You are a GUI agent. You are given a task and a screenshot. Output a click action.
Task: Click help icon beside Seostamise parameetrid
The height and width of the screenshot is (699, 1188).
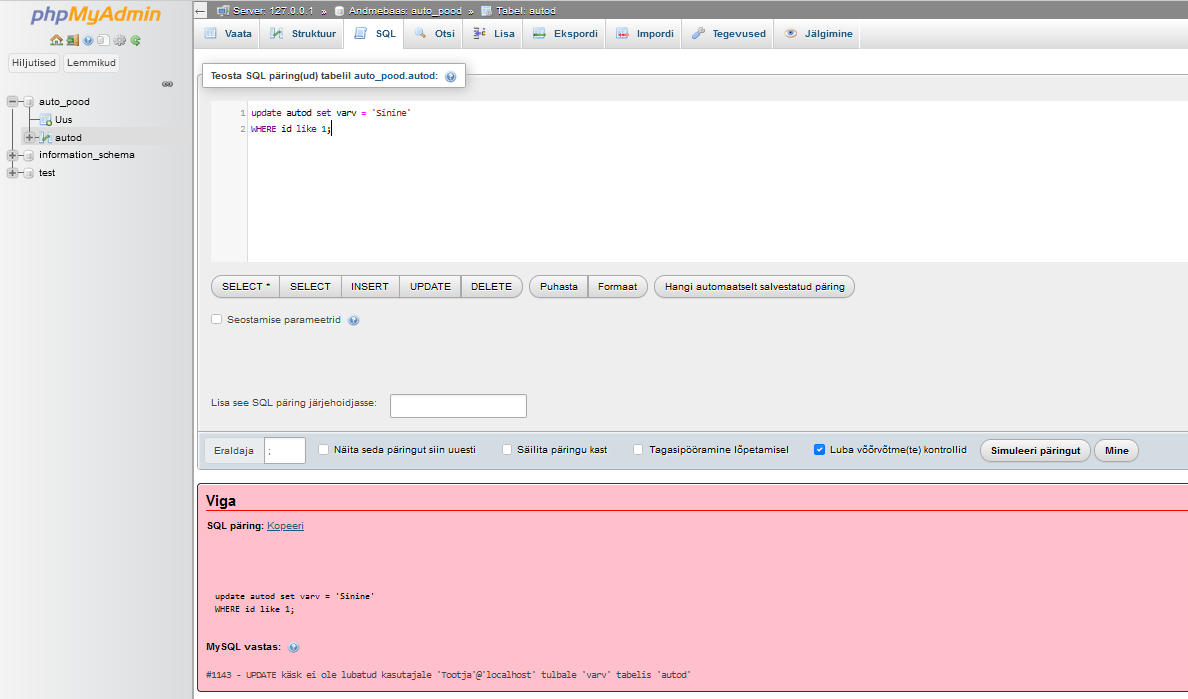click(353, 321)
